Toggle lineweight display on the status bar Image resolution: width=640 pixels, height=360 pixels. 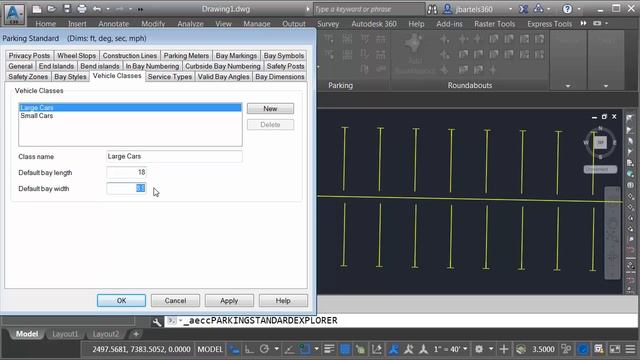329,349
